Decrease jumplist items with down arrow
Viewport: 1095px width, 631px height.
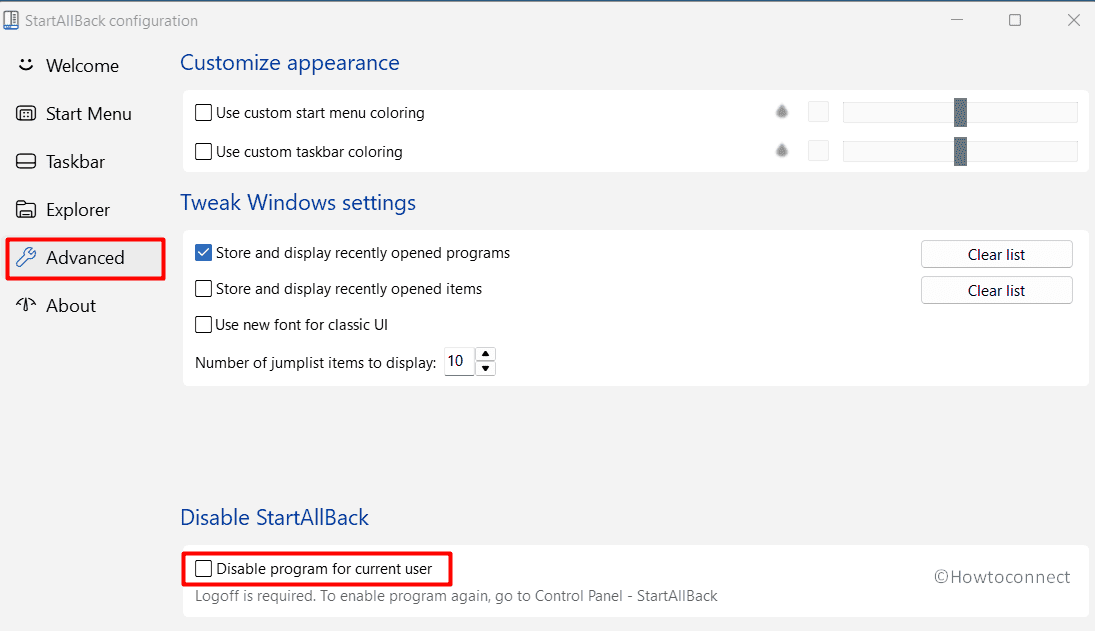click(x=486, y=369)
